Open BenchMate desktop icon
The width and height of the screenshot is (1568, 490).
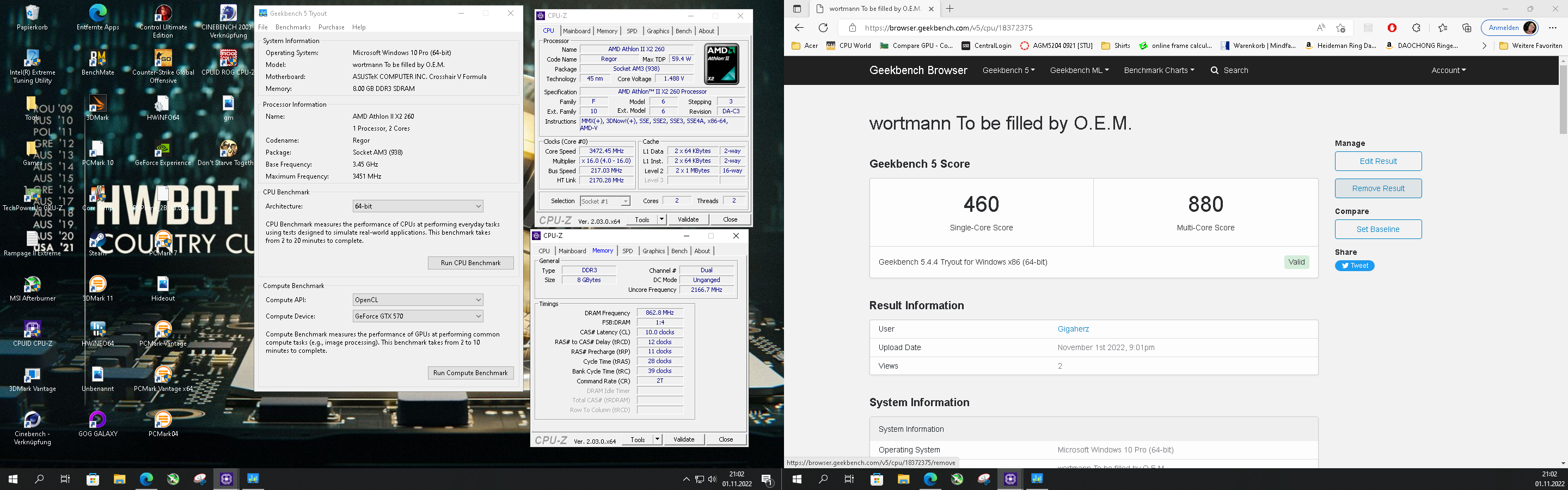coord(97,62)
